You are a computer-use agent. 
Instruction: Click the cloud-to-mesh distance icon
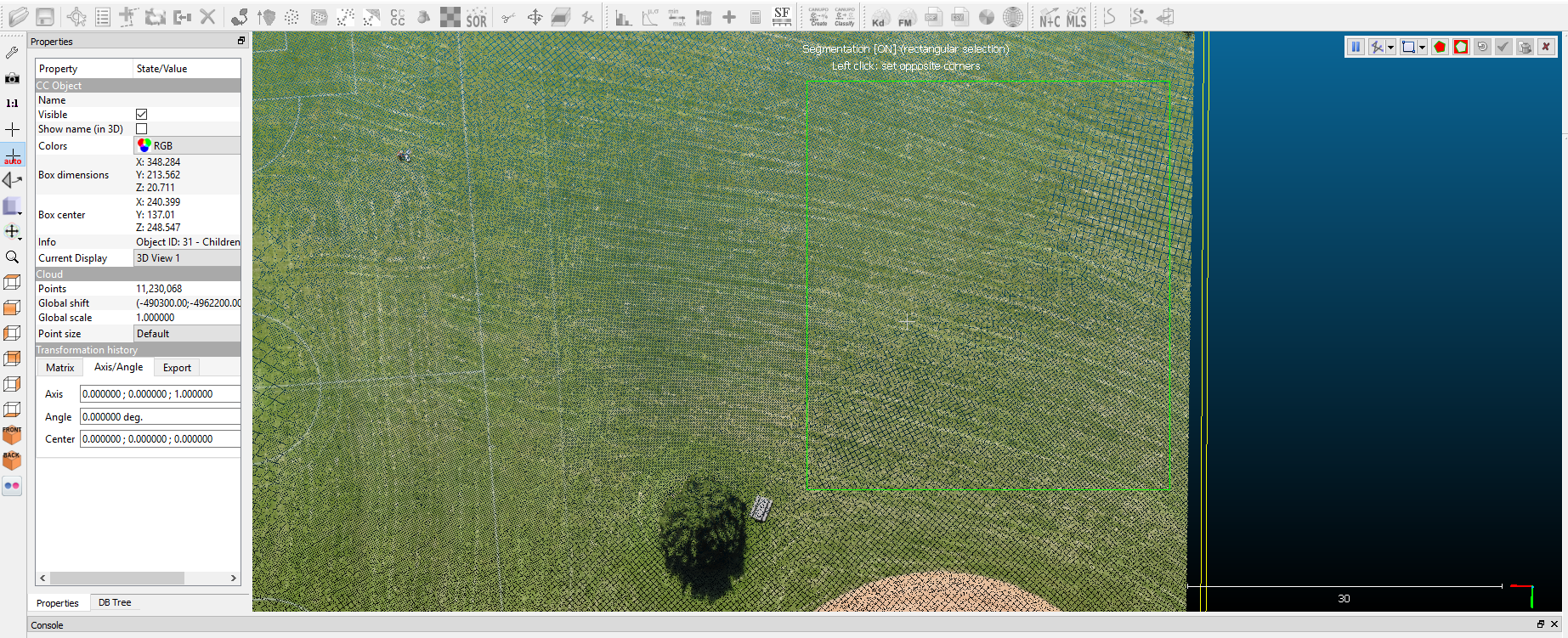coord(371,16)
